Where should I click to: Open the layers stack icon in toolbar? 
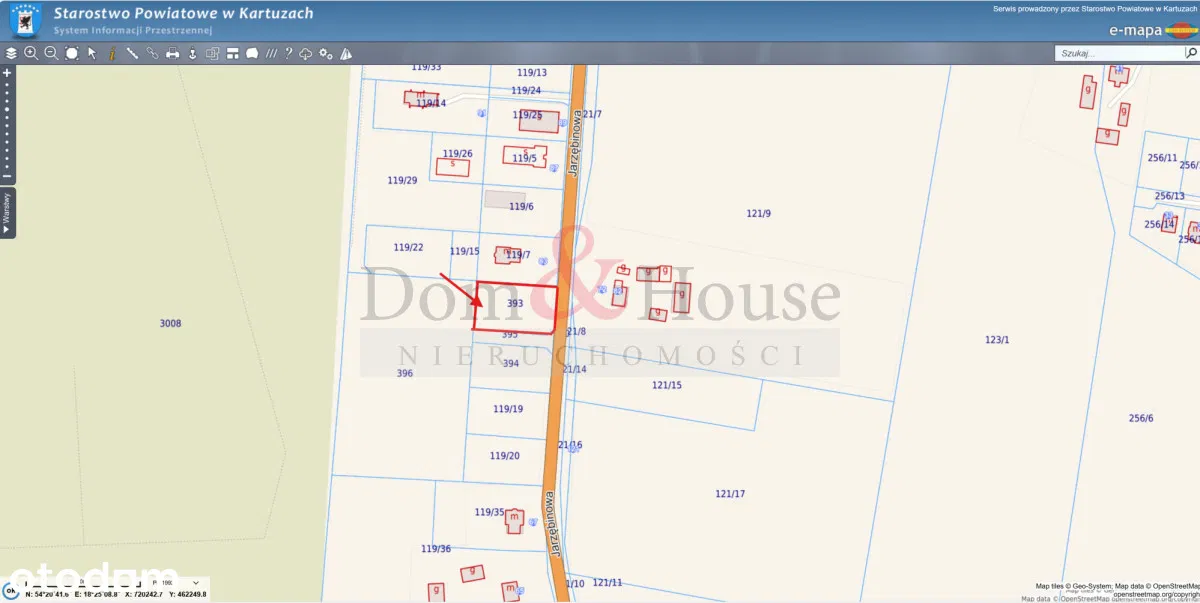[x=11, y=53]
